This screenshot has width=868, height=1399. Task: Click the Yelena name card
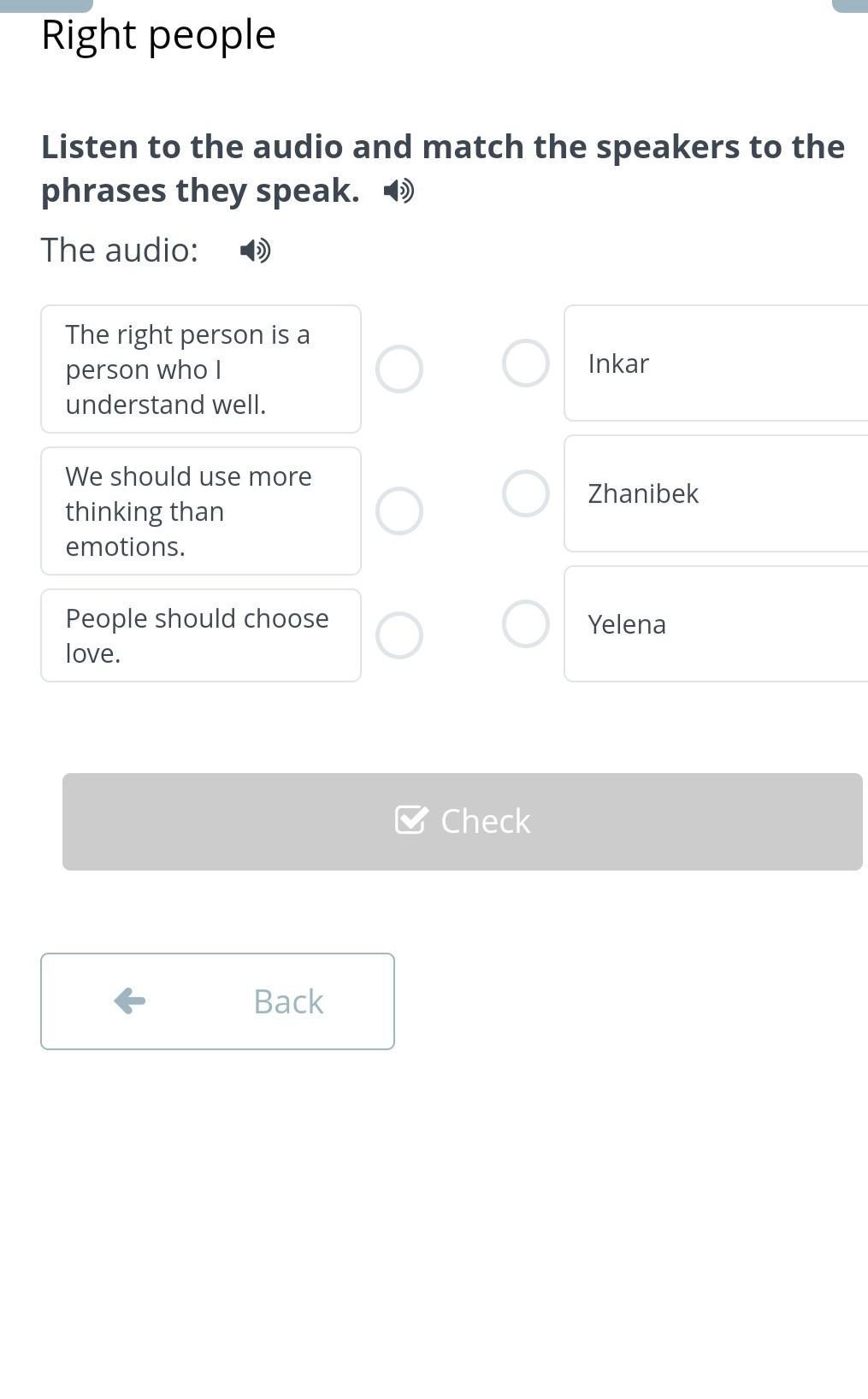pos(715,623)
